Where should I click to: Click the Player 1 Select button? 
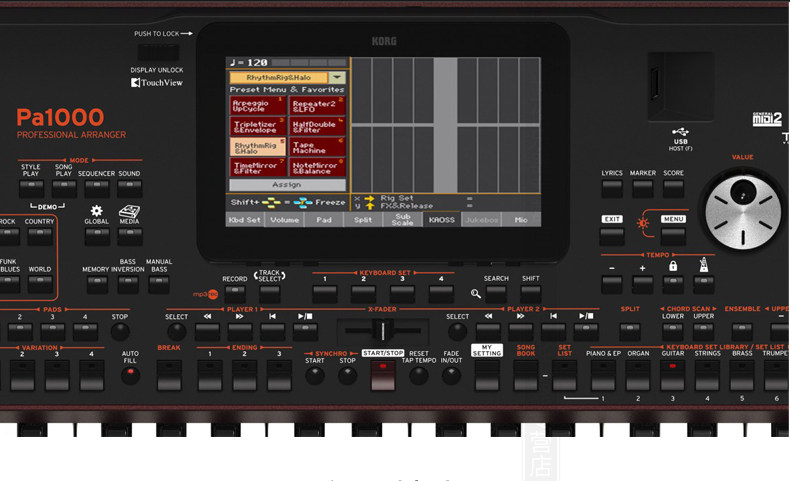[x=176, y=332]
